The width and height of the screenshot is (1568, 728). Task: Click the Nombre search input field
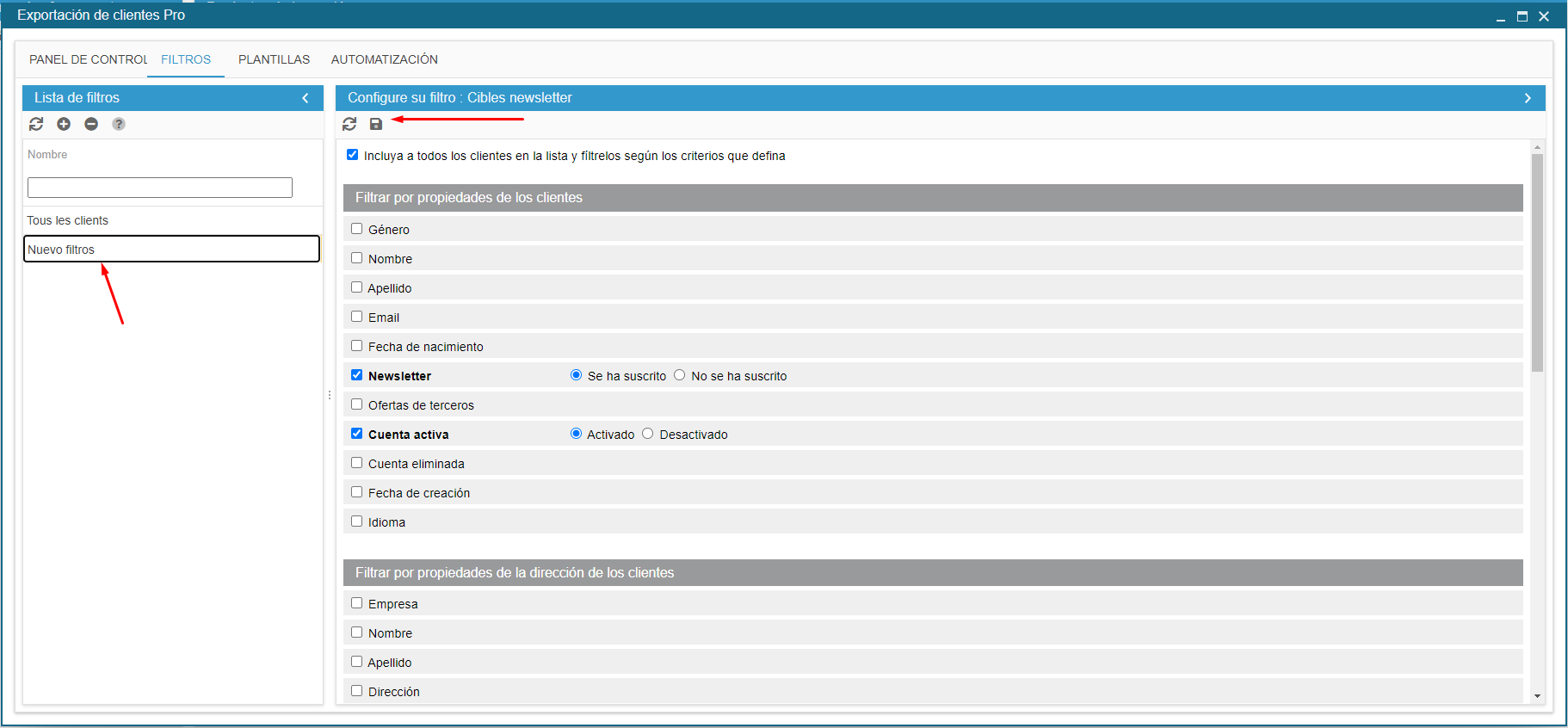[160, 188]
